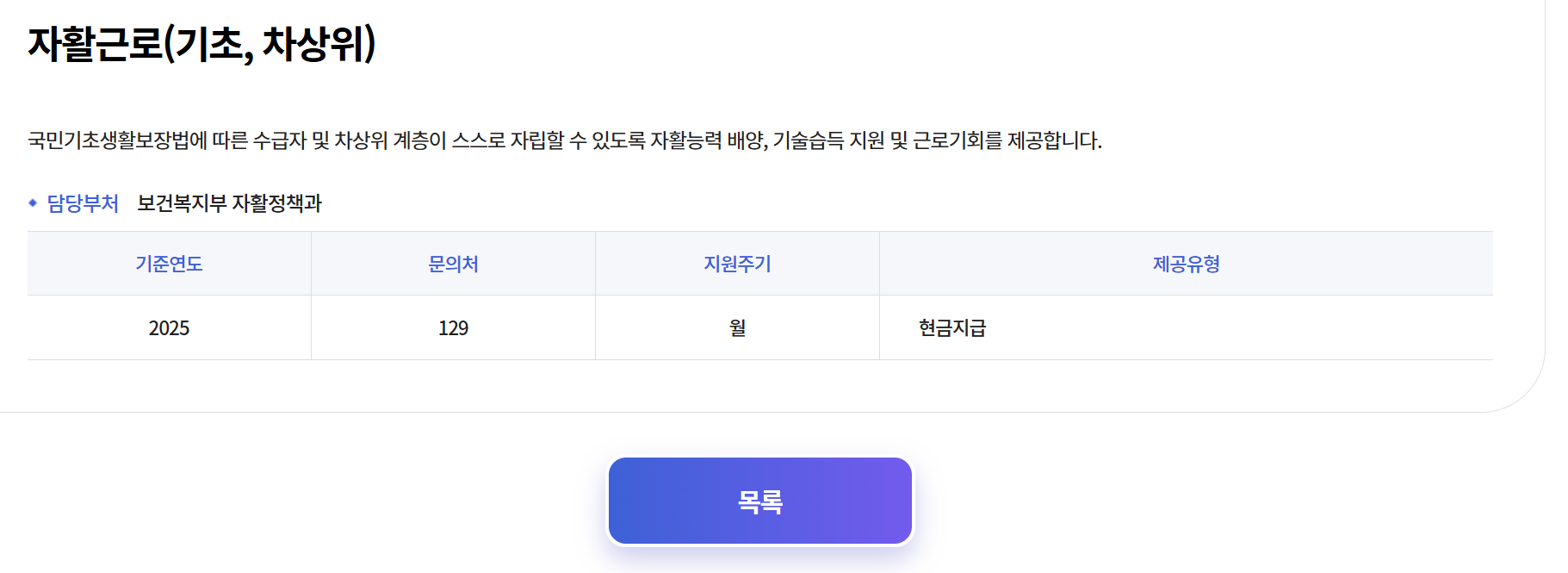Click the 제공유형 column header
1568x573 pixels.
click(x=1186, y=264)
